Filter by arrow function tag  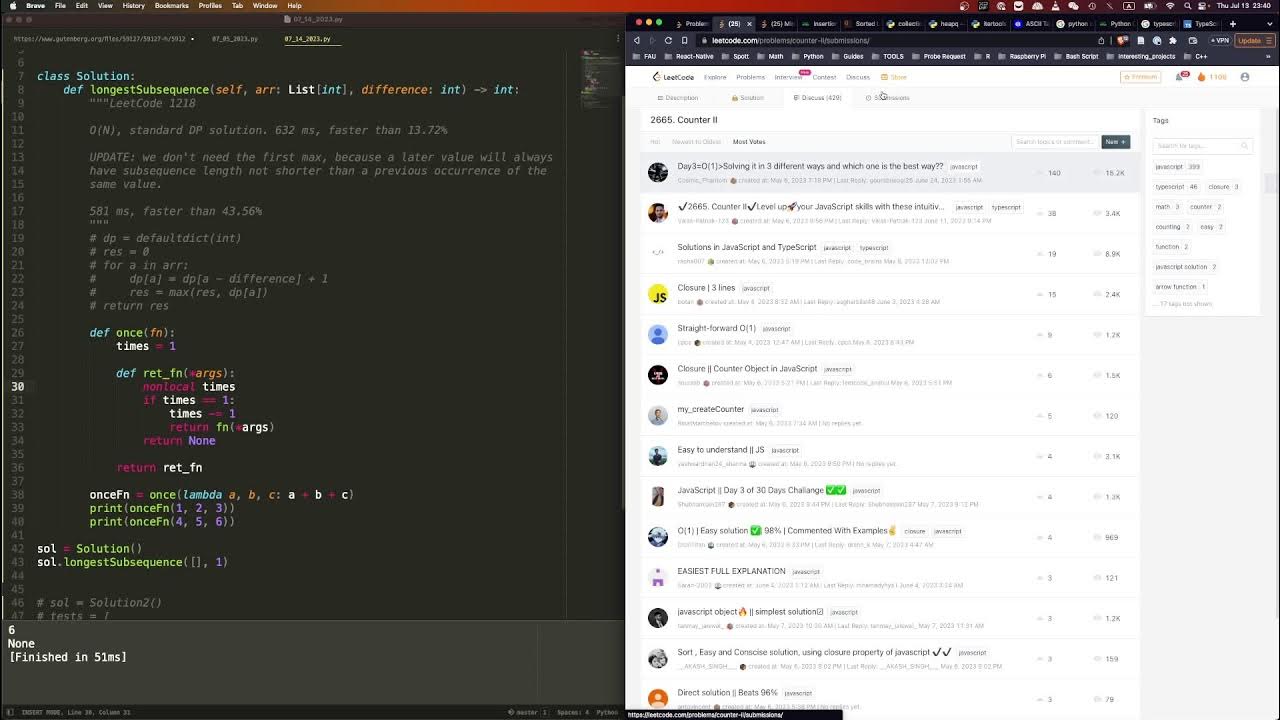[x=1181, y=287]
